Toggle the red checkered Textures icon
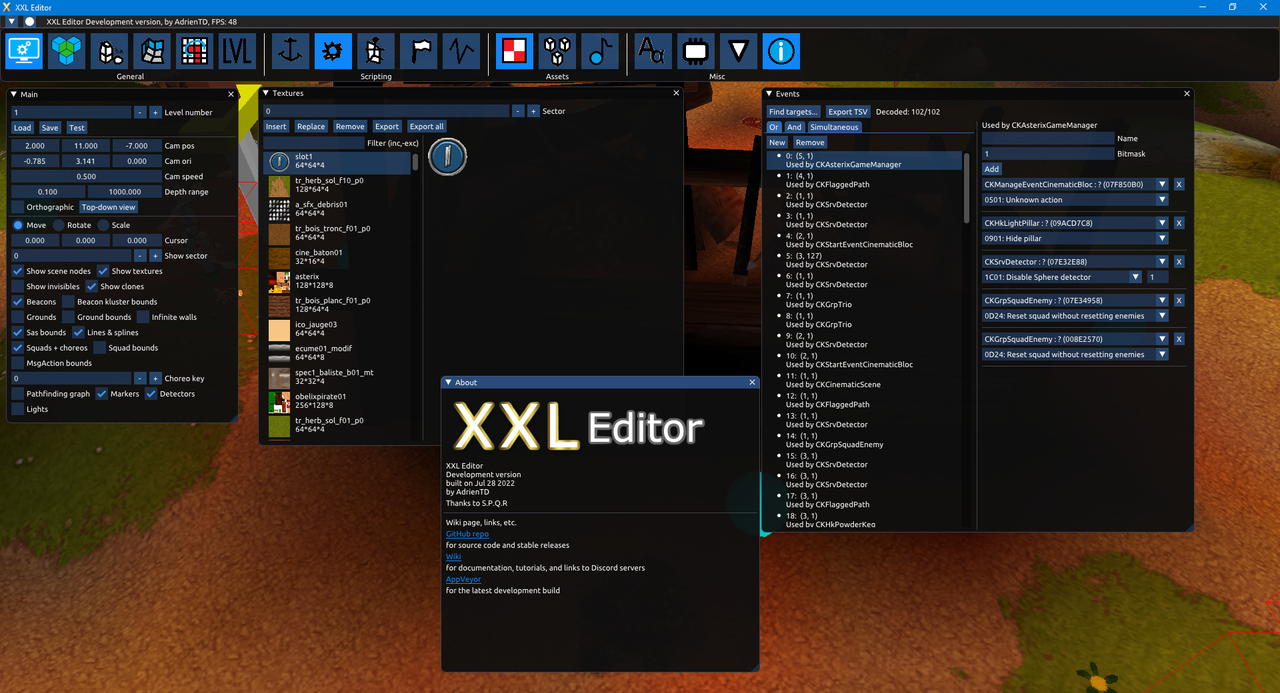1280x693 pixels. coord(515,51)
